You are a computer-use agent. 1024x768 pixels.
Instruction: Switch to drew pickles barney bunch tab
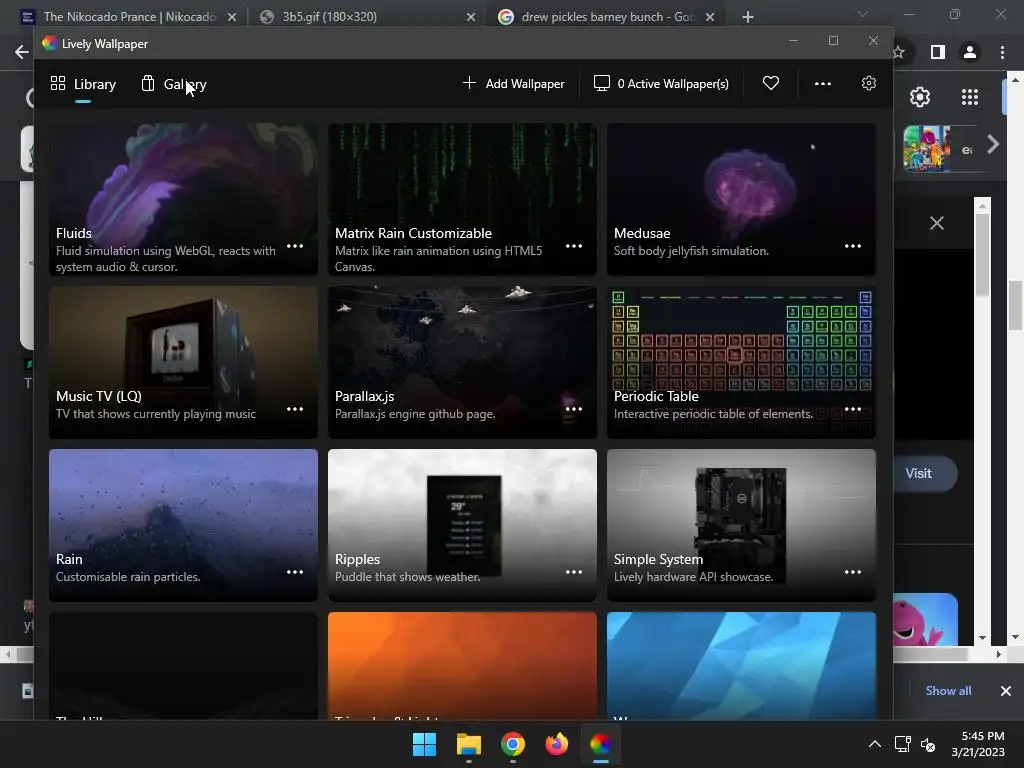(605, 16)
